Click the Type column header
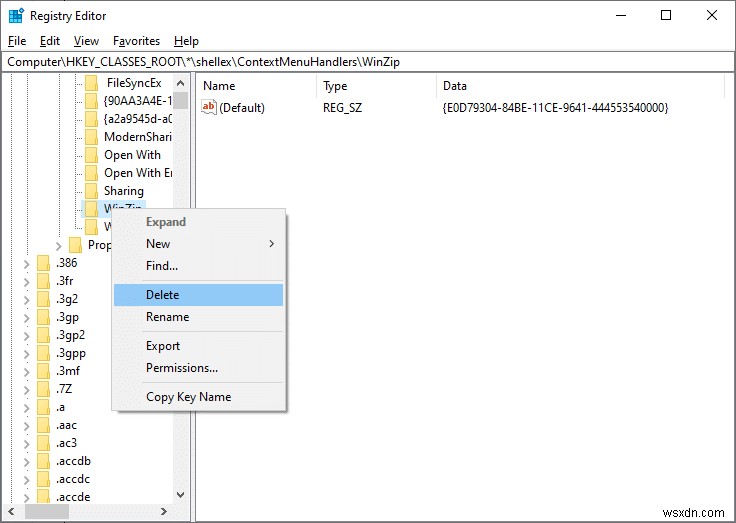Screen dimensions: 736x523 pos(376,86)
